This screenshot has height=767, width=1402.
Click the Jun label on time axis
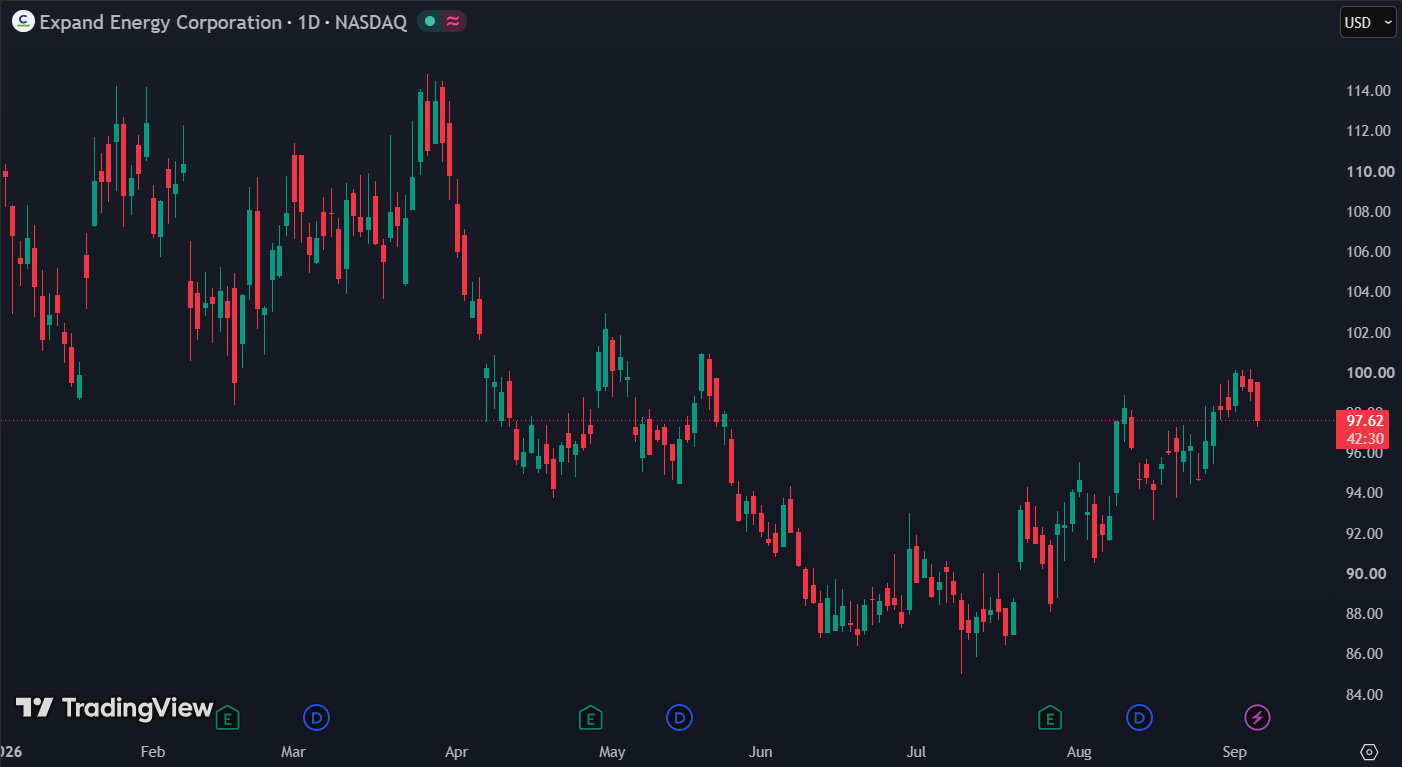click(761, 752)
